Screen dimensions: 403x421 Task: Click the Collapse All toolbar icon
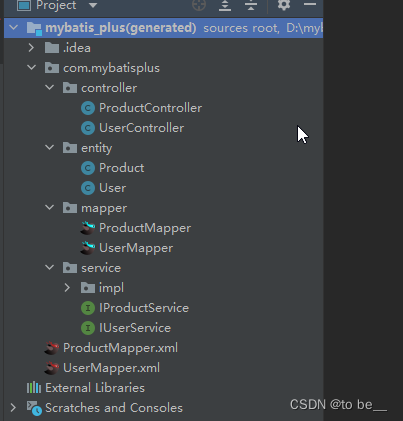point(251,5)
